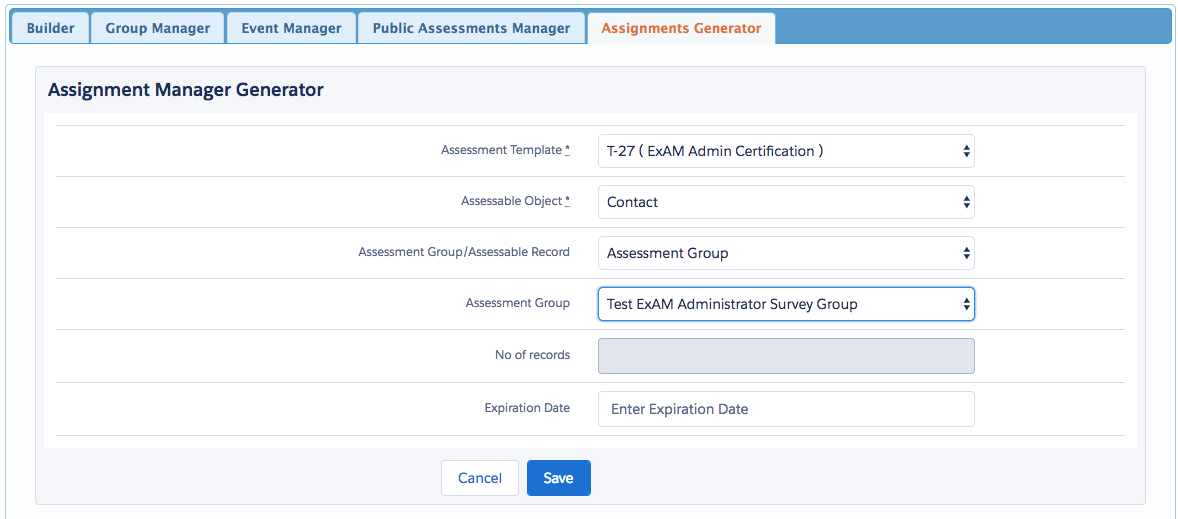Click the greyed-out No of records field

pos(786,356)
